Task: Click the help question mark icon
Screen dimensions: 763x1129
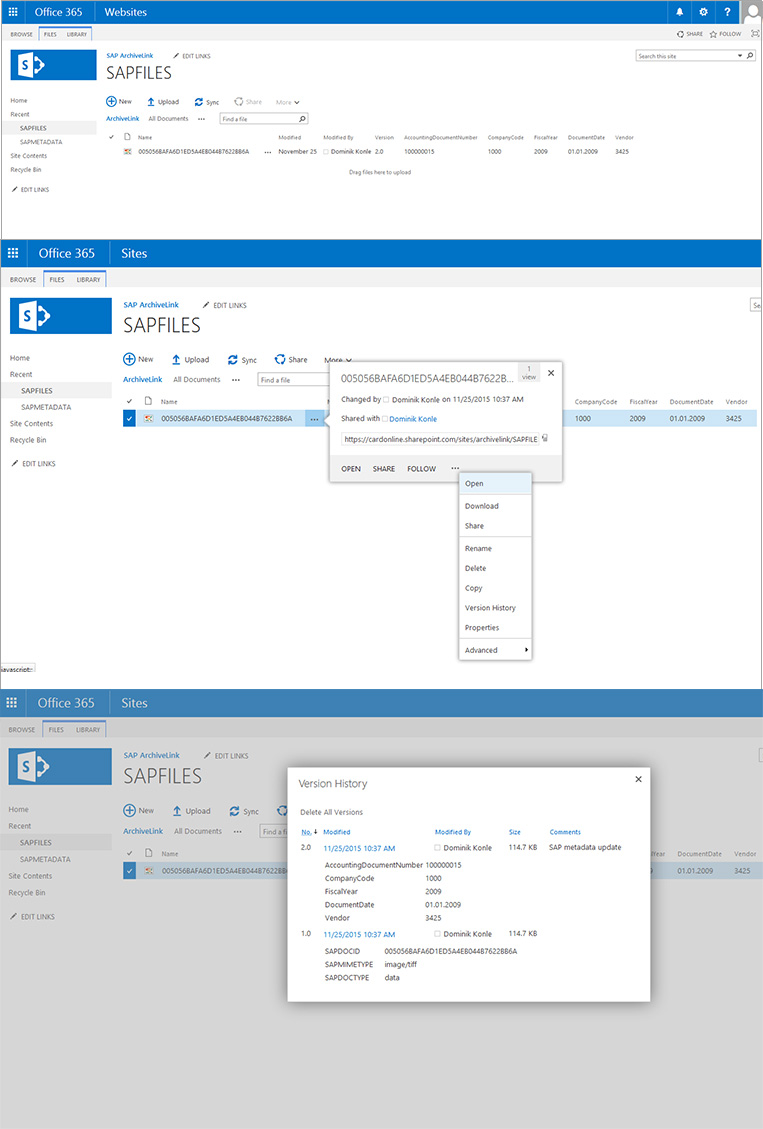Action: tap(727, 12)
